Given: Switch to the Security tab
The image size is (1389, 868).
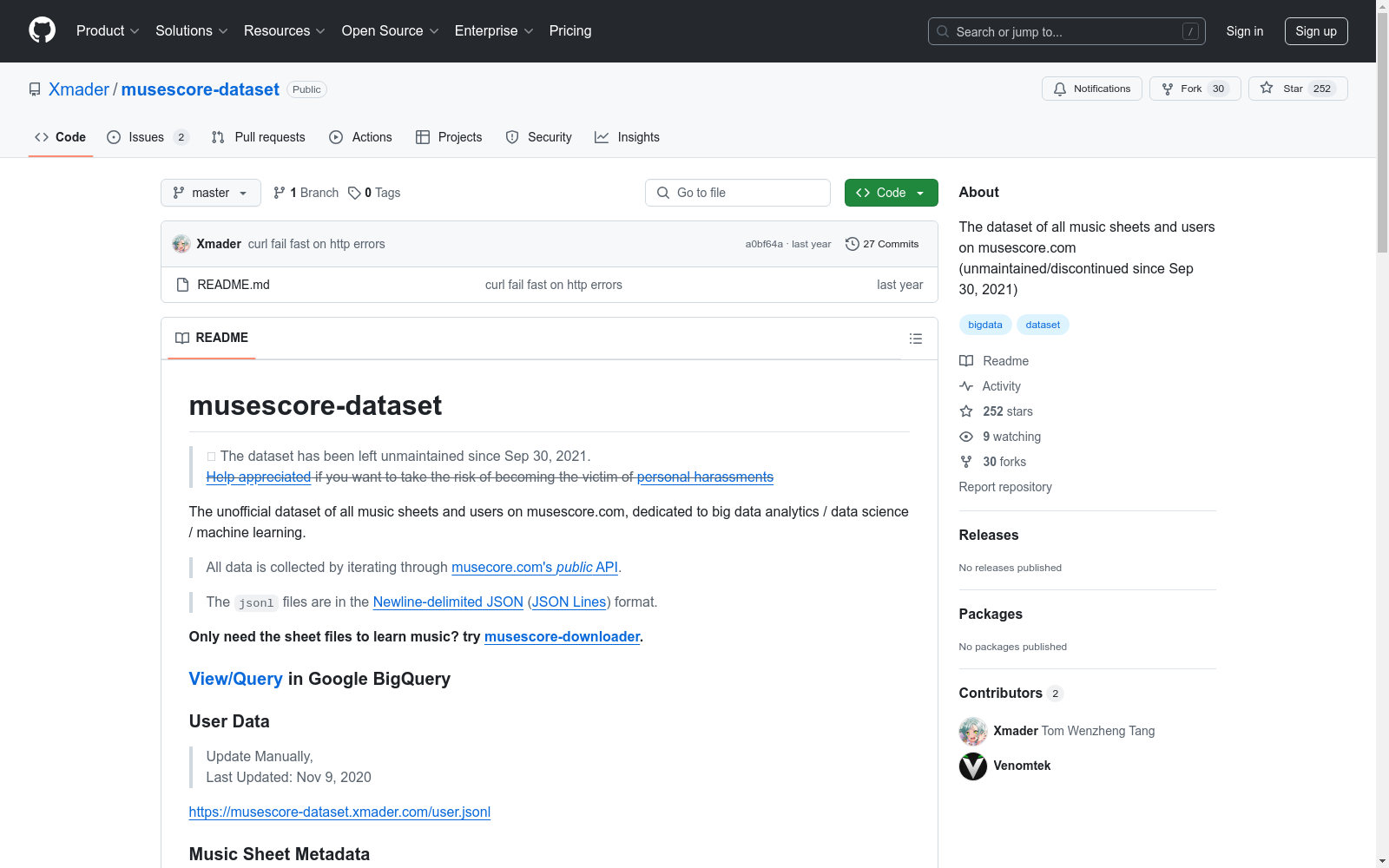Looking at the screenshot, I should coord(539,137).
